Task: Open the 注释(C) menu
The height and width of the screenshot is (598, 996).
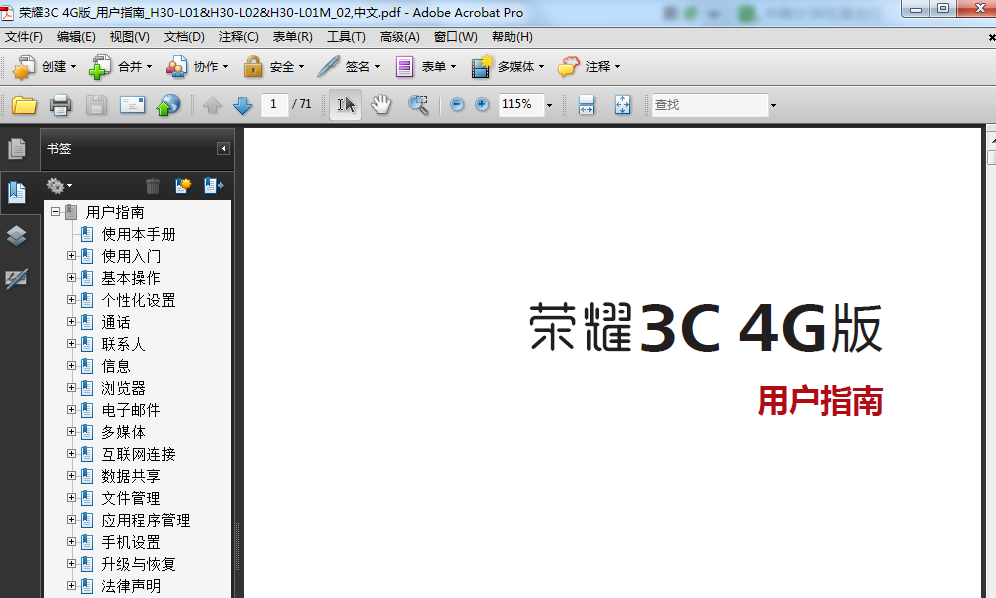Action: pyautogui.click(x=239, y=37)
